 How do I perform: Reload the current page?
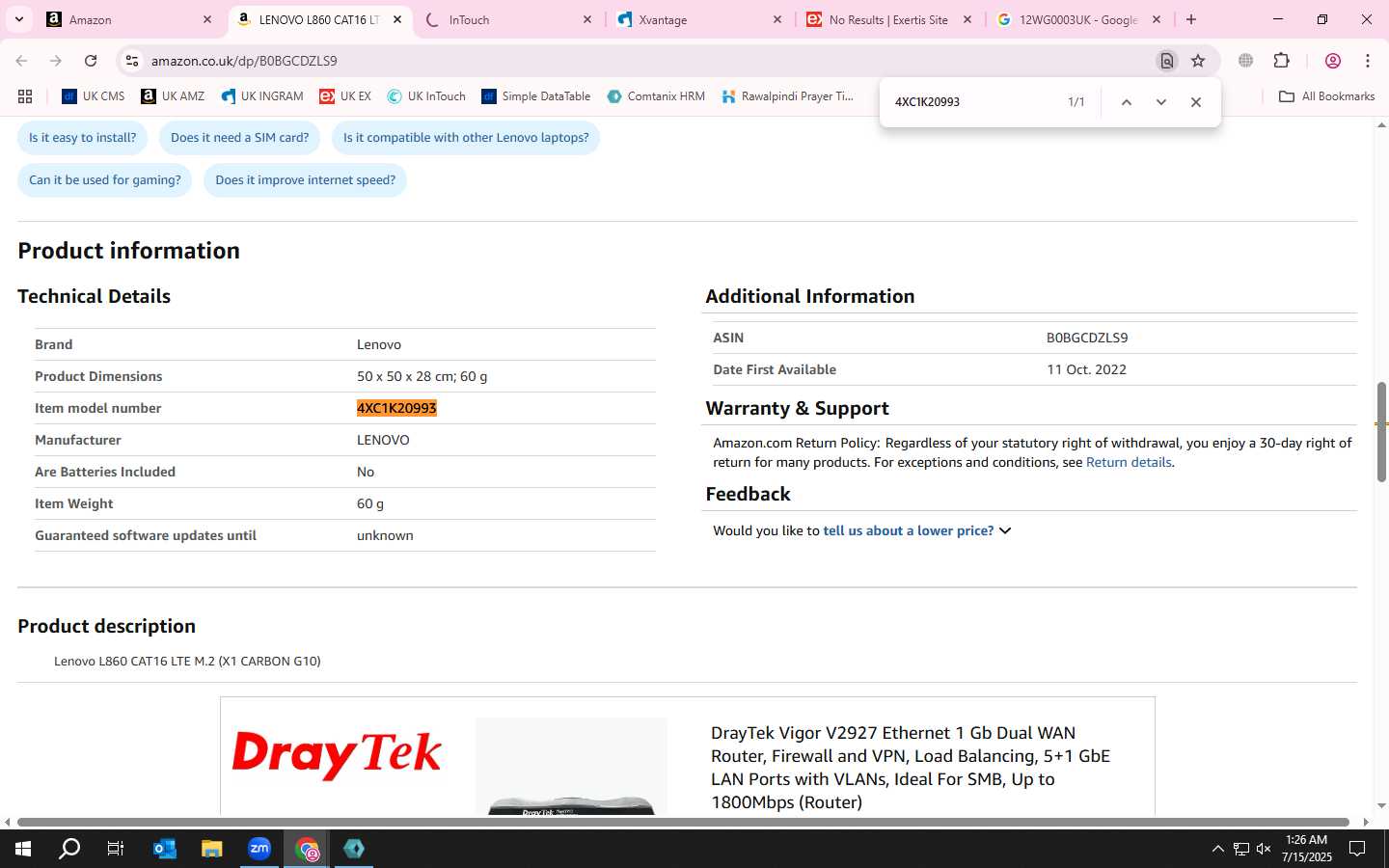[x=91, y=61]
